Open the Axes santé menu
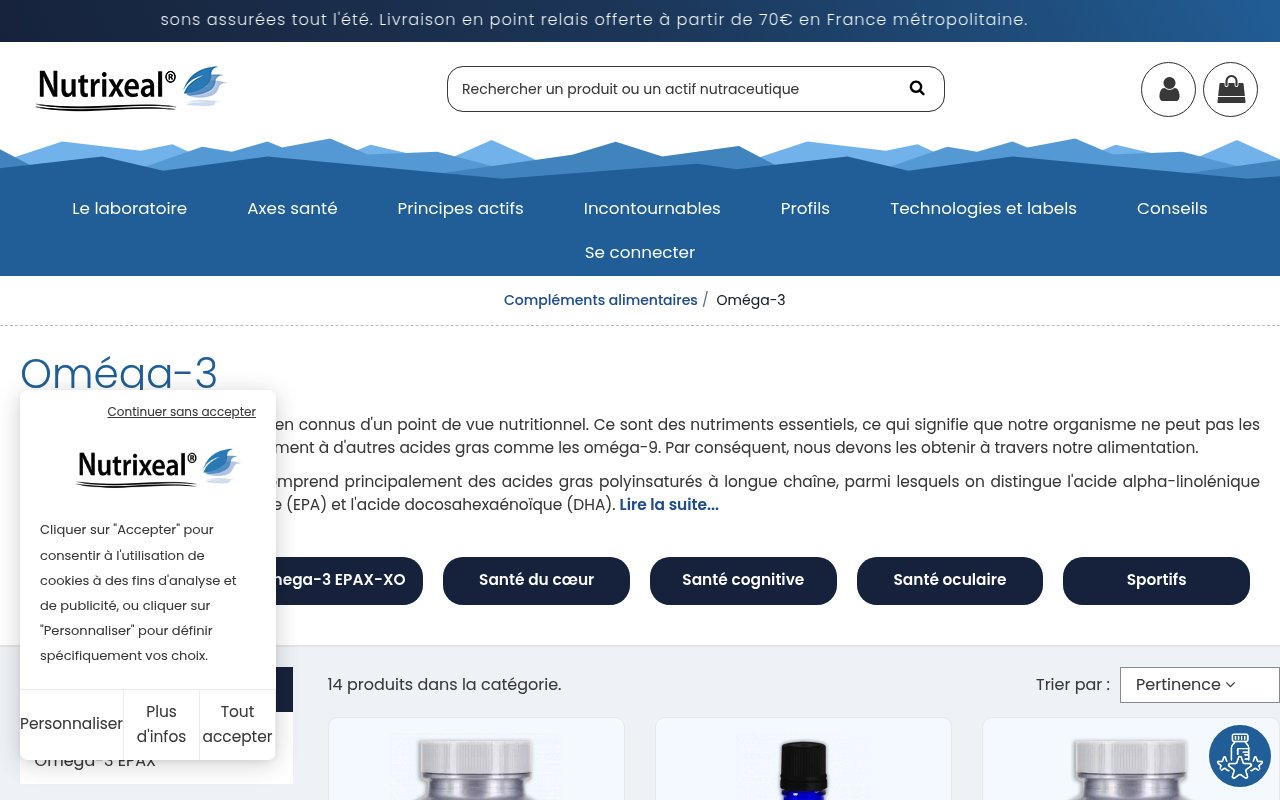Screen dimensions: 1280x800 coord(292,208)
